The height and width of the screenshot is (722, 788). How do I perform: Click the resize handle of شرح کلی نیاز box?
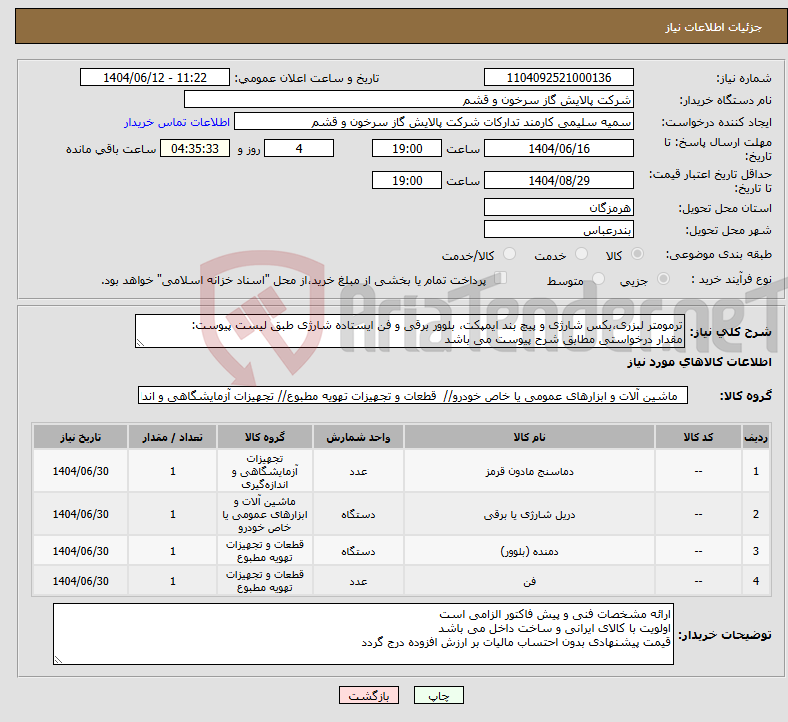click(x=140, y=343)
